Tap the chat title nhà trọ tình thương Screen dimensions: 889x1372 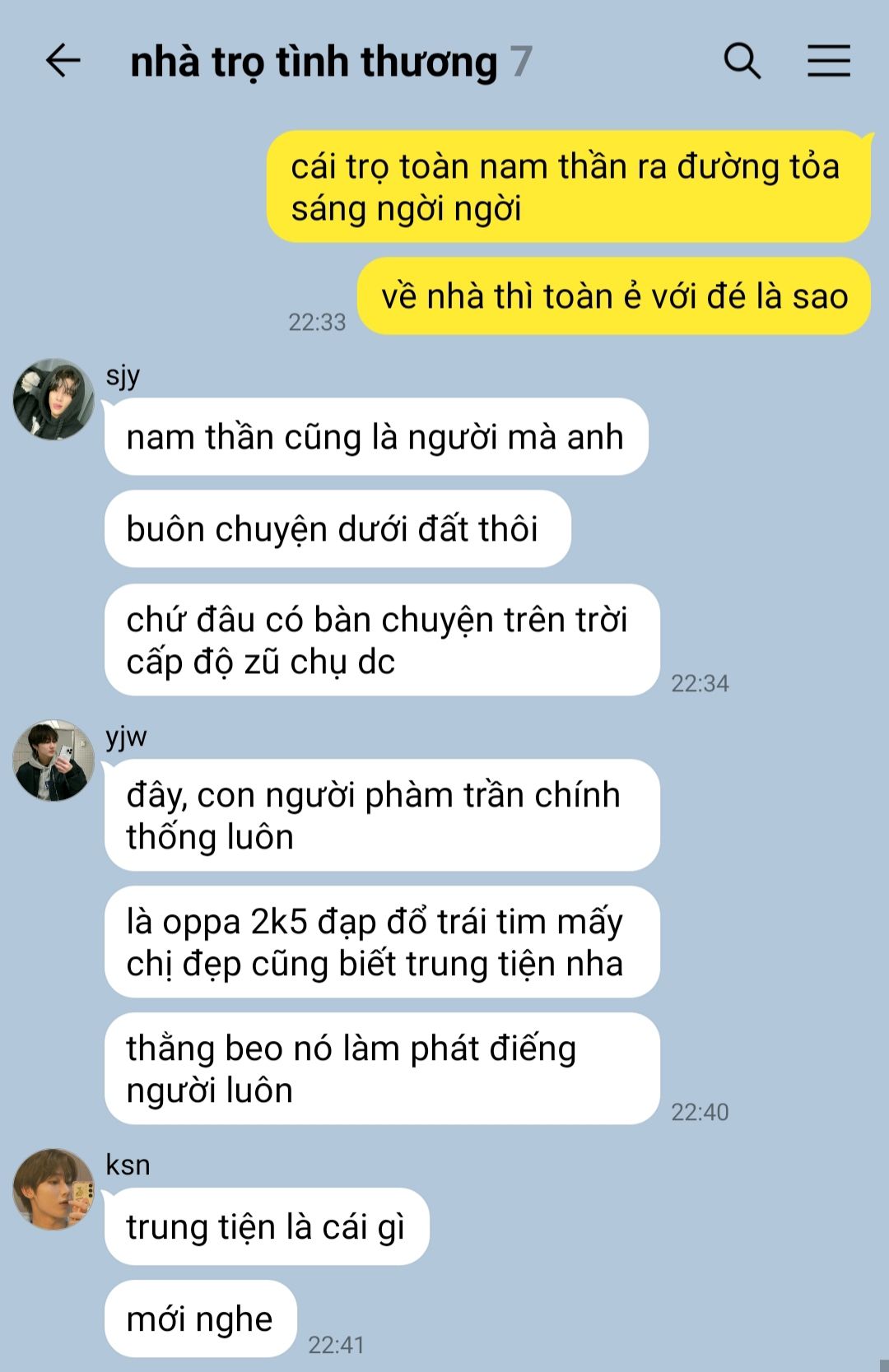314,63
